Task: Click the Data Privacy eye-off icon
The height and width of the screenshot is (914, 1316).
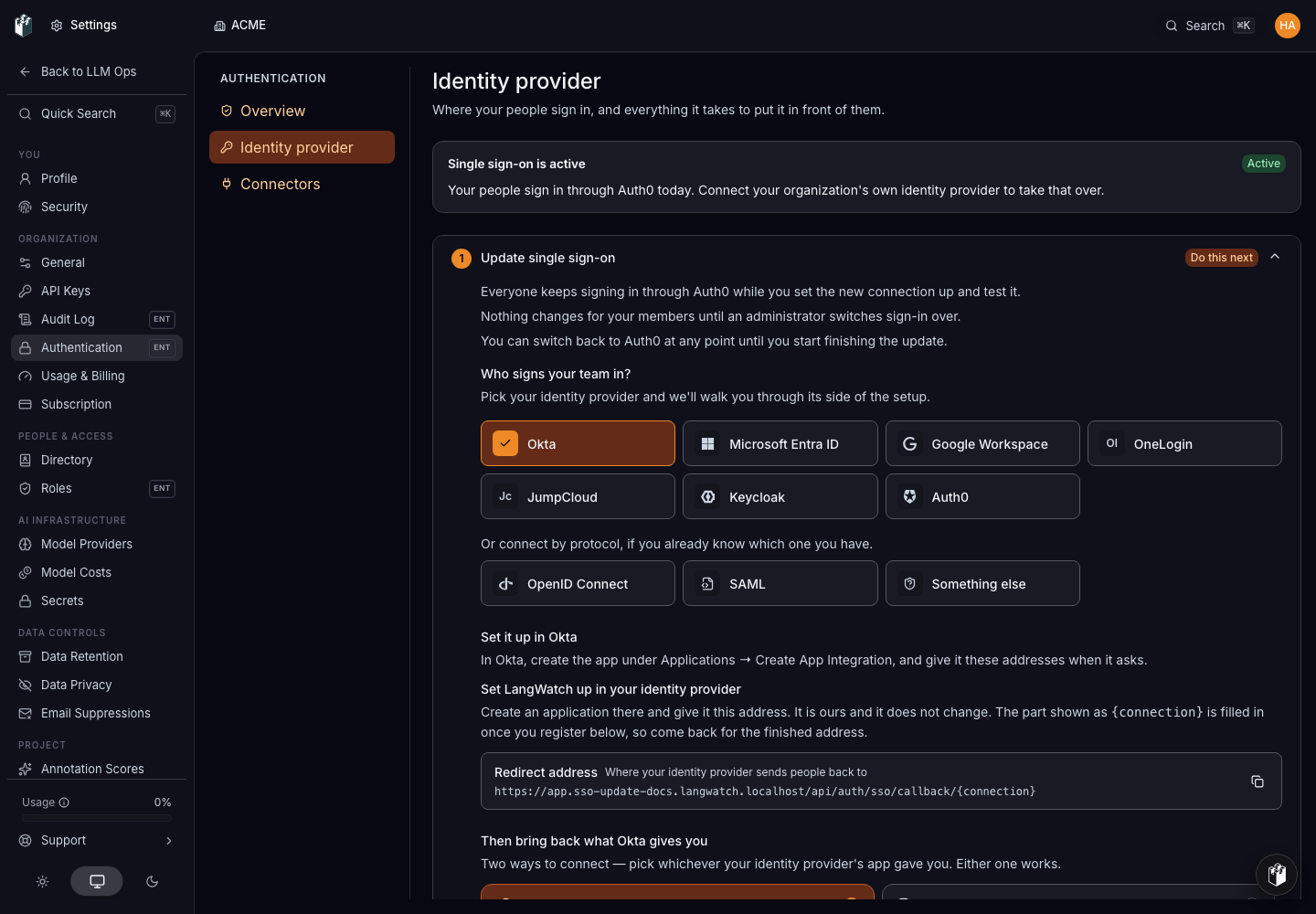Action: [26, 685]
